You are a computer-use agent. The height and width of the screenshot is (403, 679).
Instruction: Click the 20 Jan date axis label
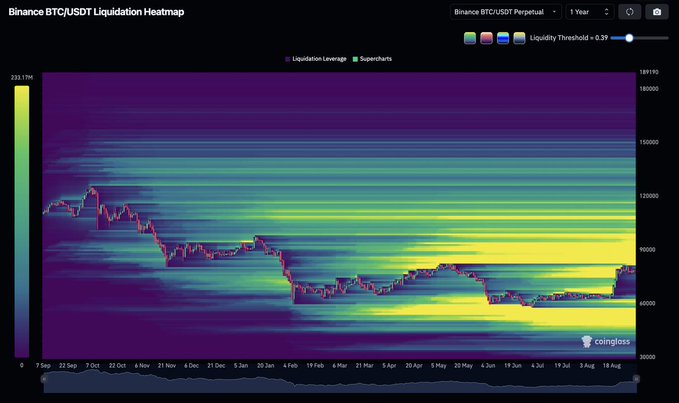(265, 365)
